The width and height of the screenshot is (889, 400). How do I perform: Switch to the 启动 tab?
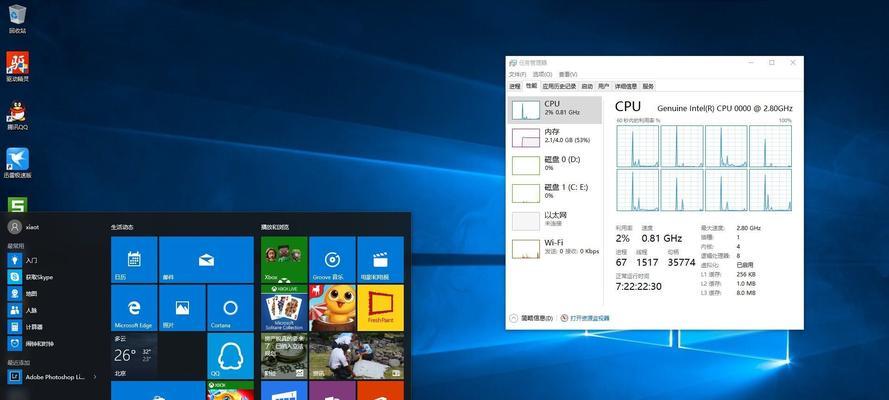coord(587,86)
